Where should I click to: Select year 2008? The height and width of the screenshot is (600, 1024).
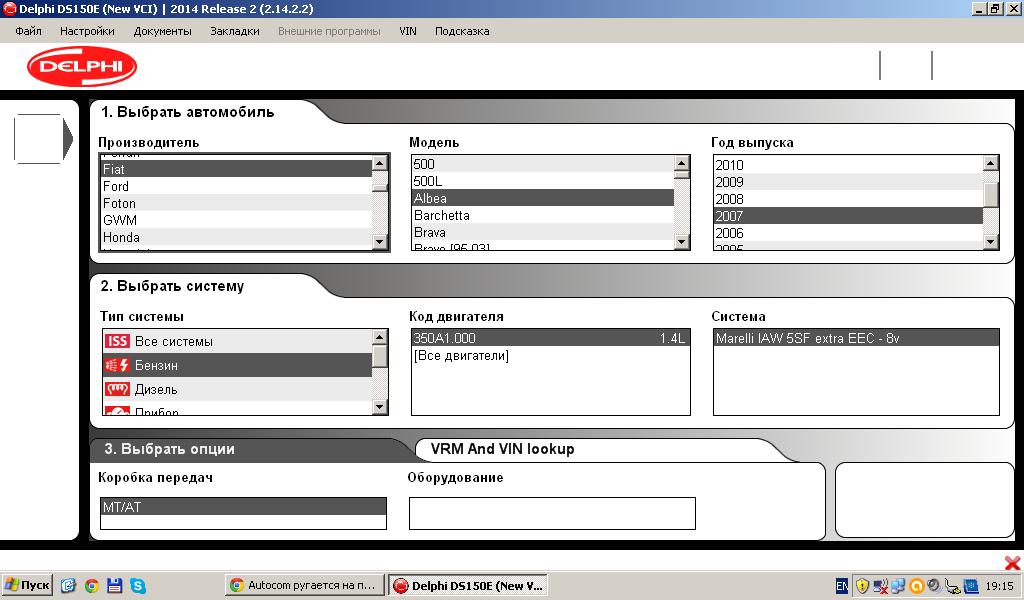pos(848,199)
